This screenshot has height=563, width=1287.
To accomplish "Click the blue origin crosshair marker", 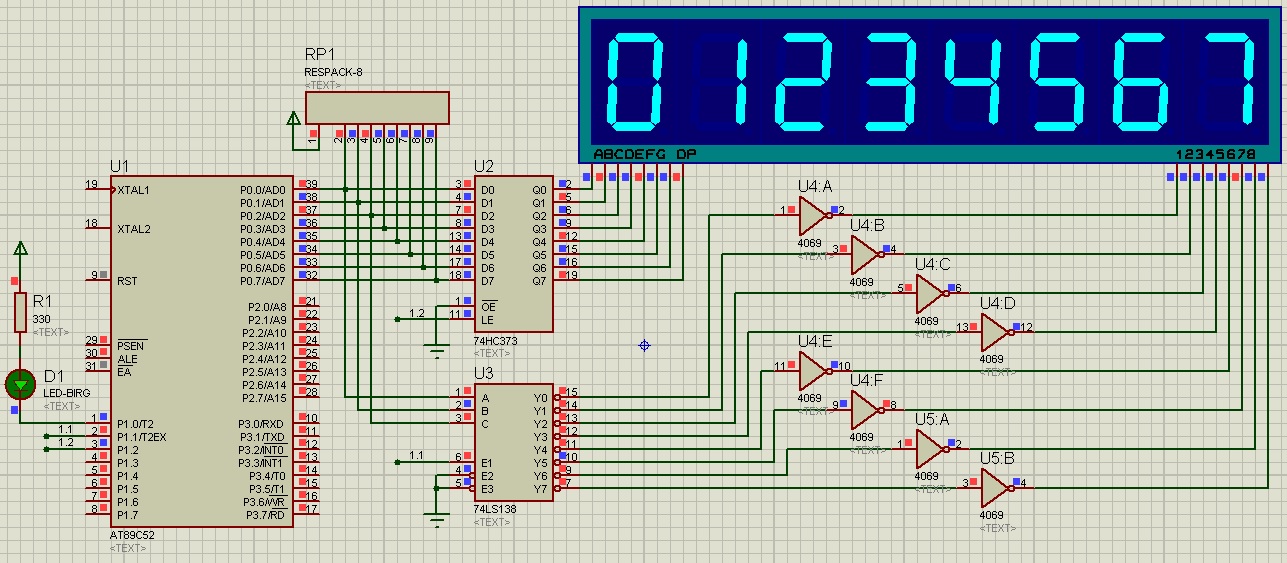I will [x=645, y=345].
